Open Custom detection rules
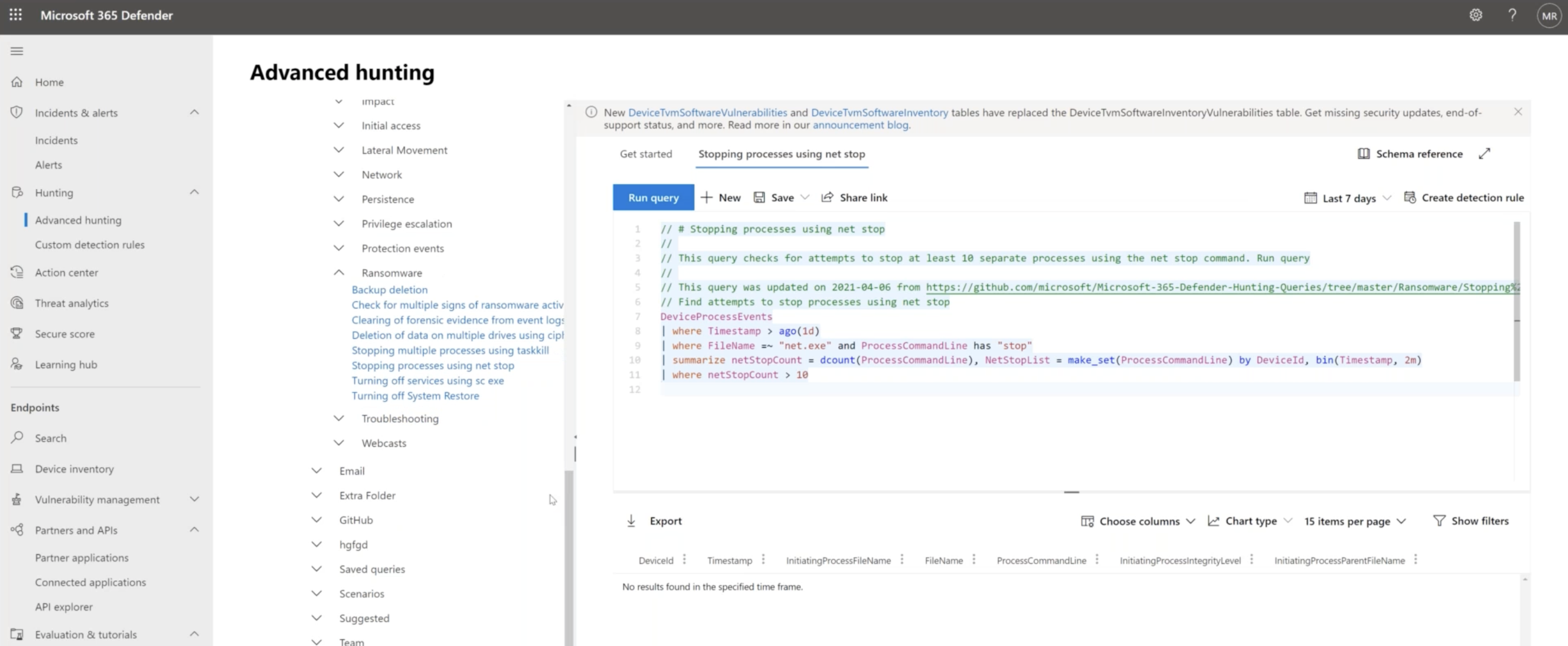Image resolution: width=1568 pixels, height=646 pixels. coord(89,244)
